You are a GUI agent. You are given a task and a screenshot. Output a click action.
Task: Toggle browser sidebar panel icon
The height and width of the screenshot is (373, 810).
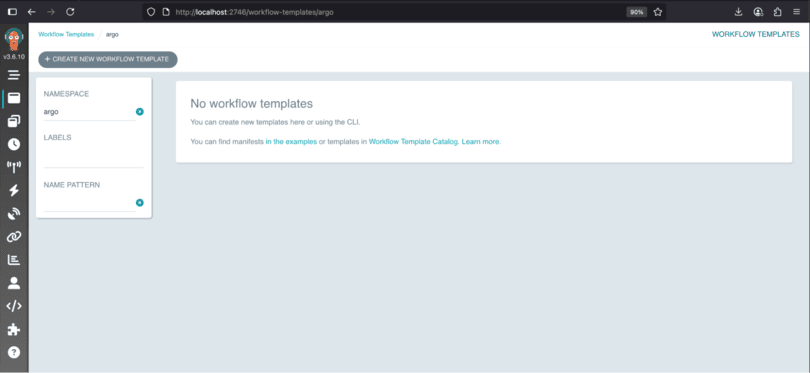pyautogui.click(x=12, y=12)
